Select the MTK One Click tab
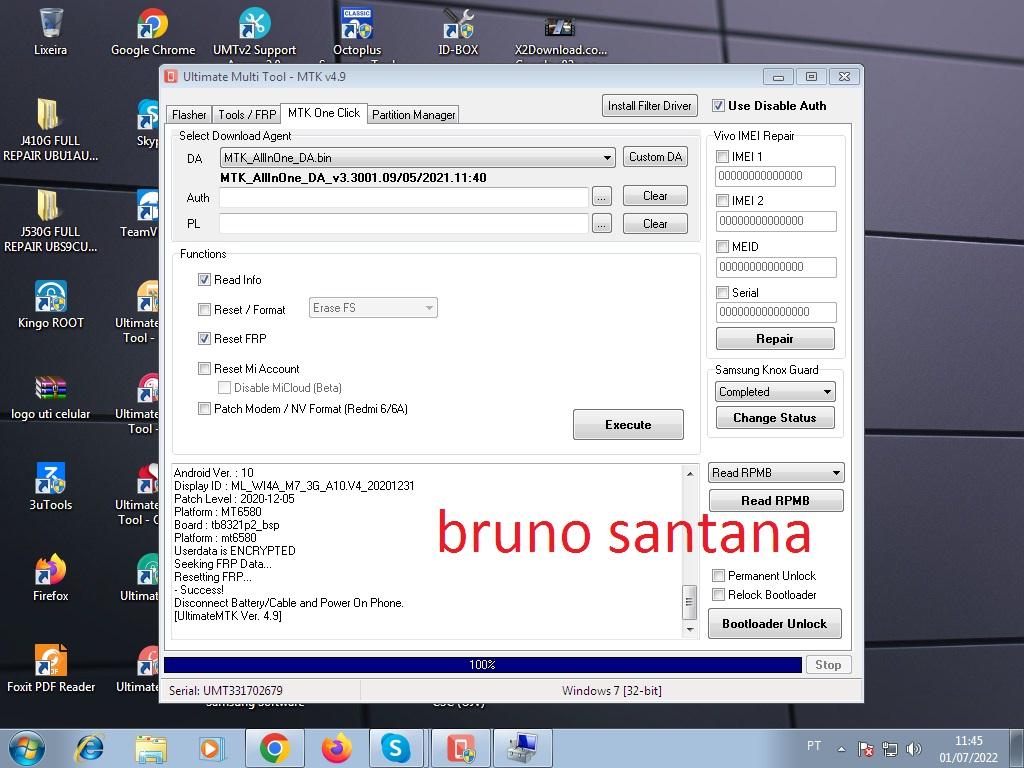The height and width of the screenshot is (768, 1024). pyautogui.click(x=324, y=113)
